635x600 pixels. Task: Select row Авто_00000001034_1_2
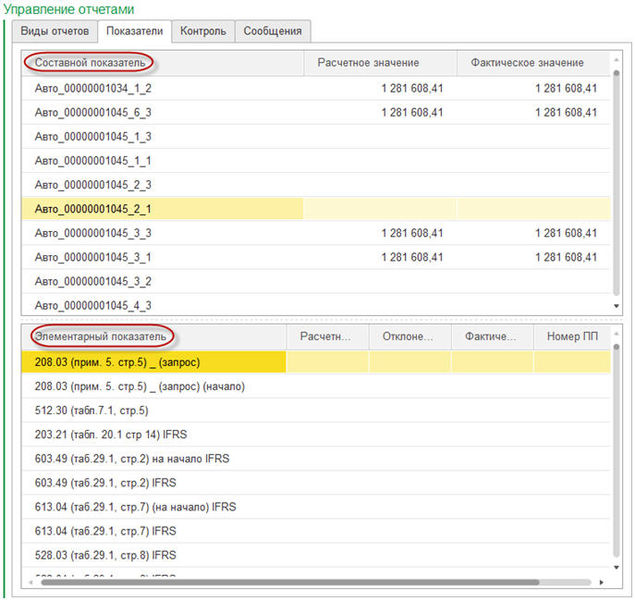click(93, 89)
